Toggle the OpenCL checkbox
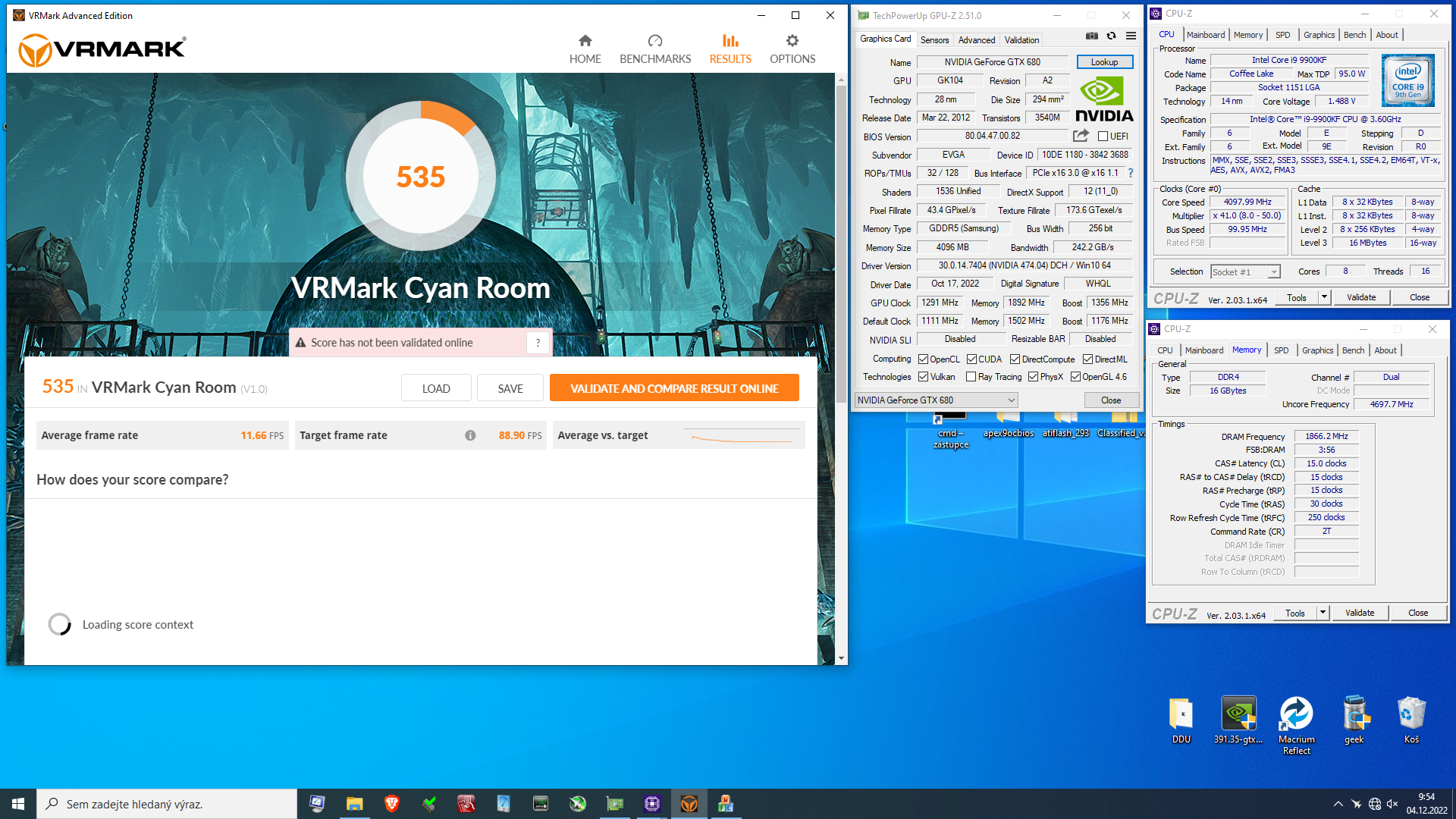This screenshot has height=819, width=1456. pyautogui.click(x=923, y=359)
